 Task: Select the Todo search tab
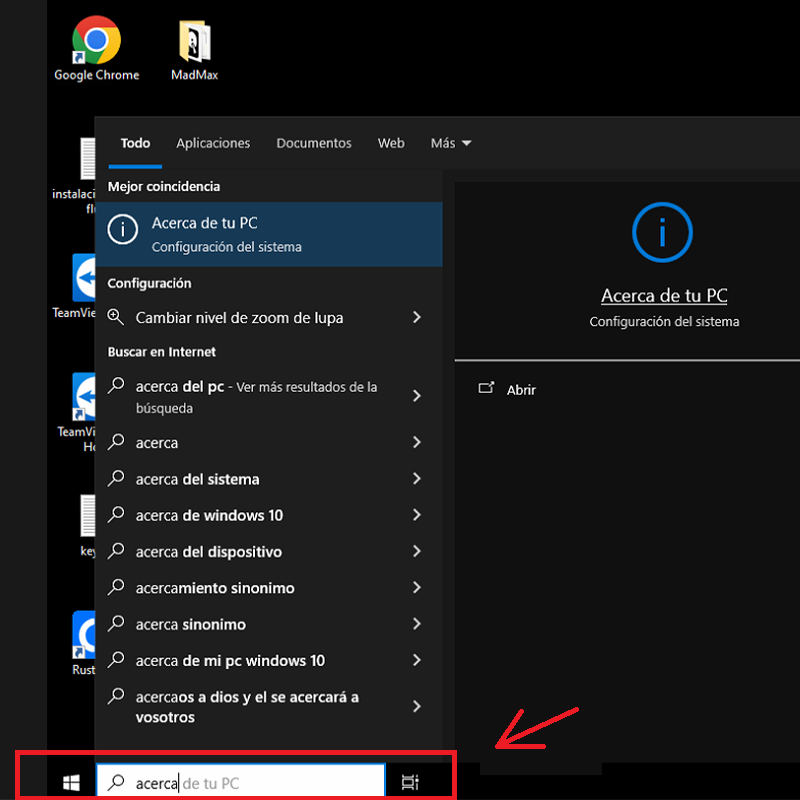pyautogui.click(x=135, y=143)
